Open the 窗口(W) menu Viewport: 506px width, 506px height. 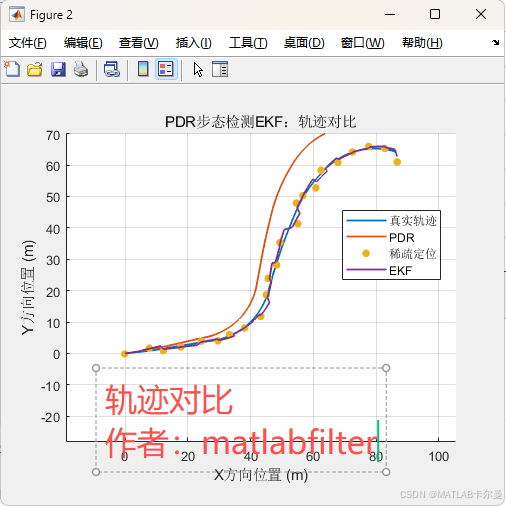(x=363, y=43)
